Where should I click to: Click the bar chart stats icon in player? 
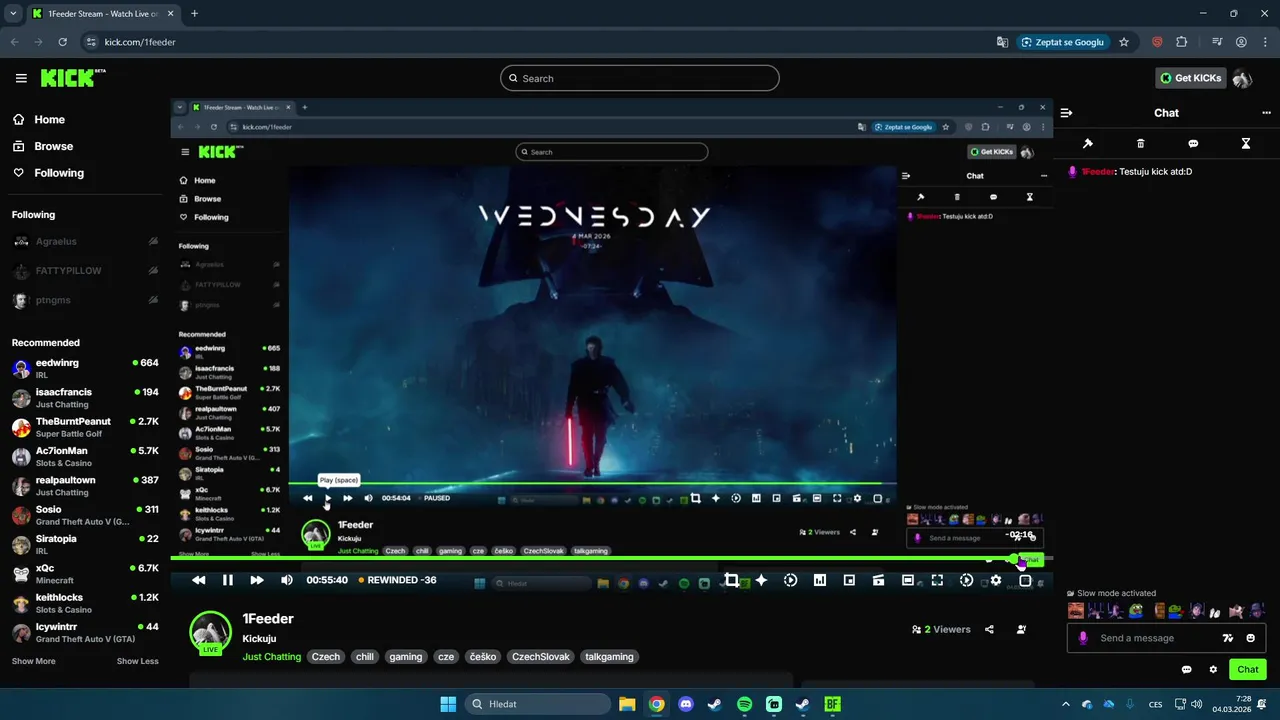[820, 580]
